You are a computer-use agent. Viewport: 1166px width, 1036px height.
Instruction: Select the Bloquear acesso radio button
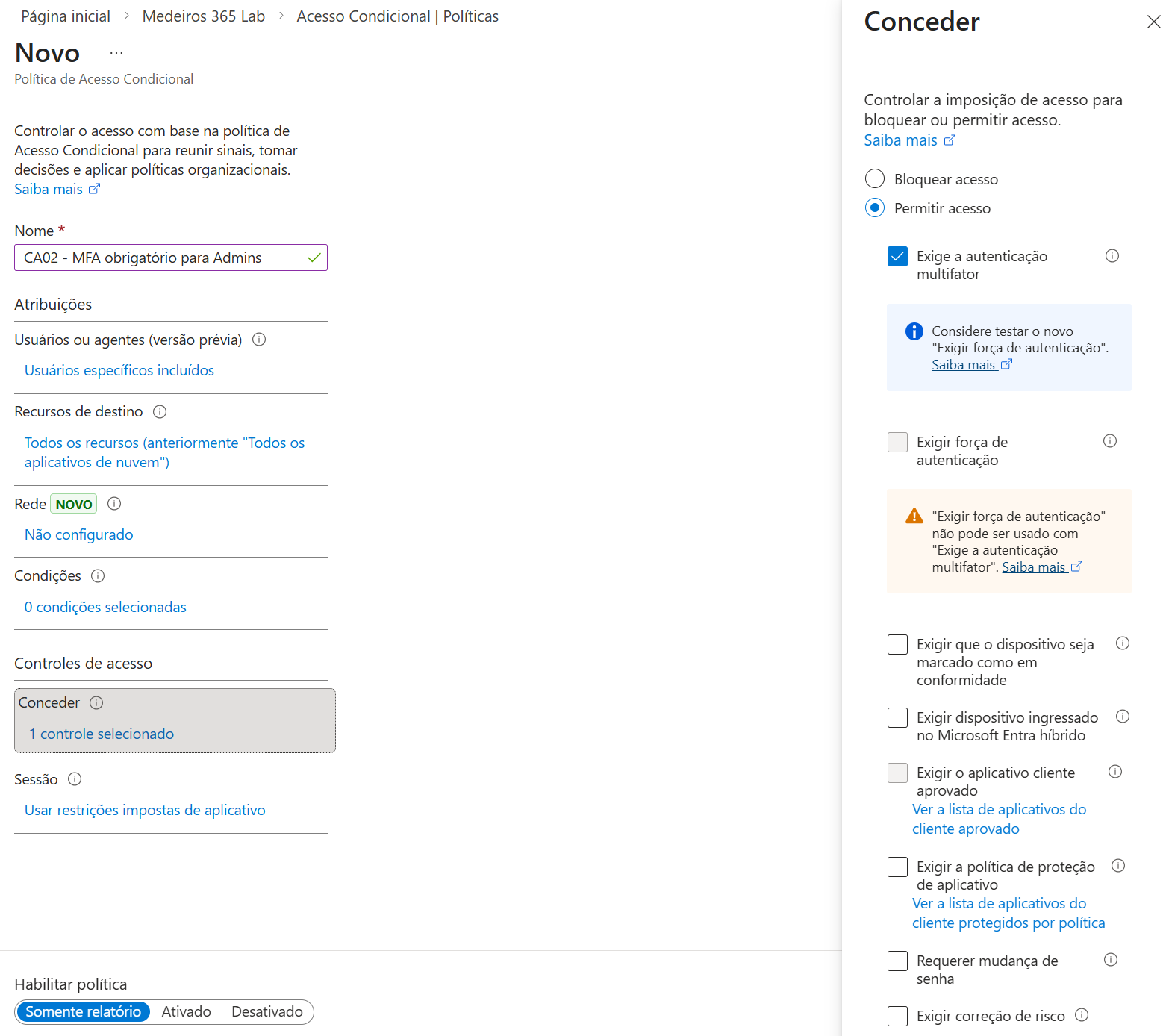tap(875, 179)
